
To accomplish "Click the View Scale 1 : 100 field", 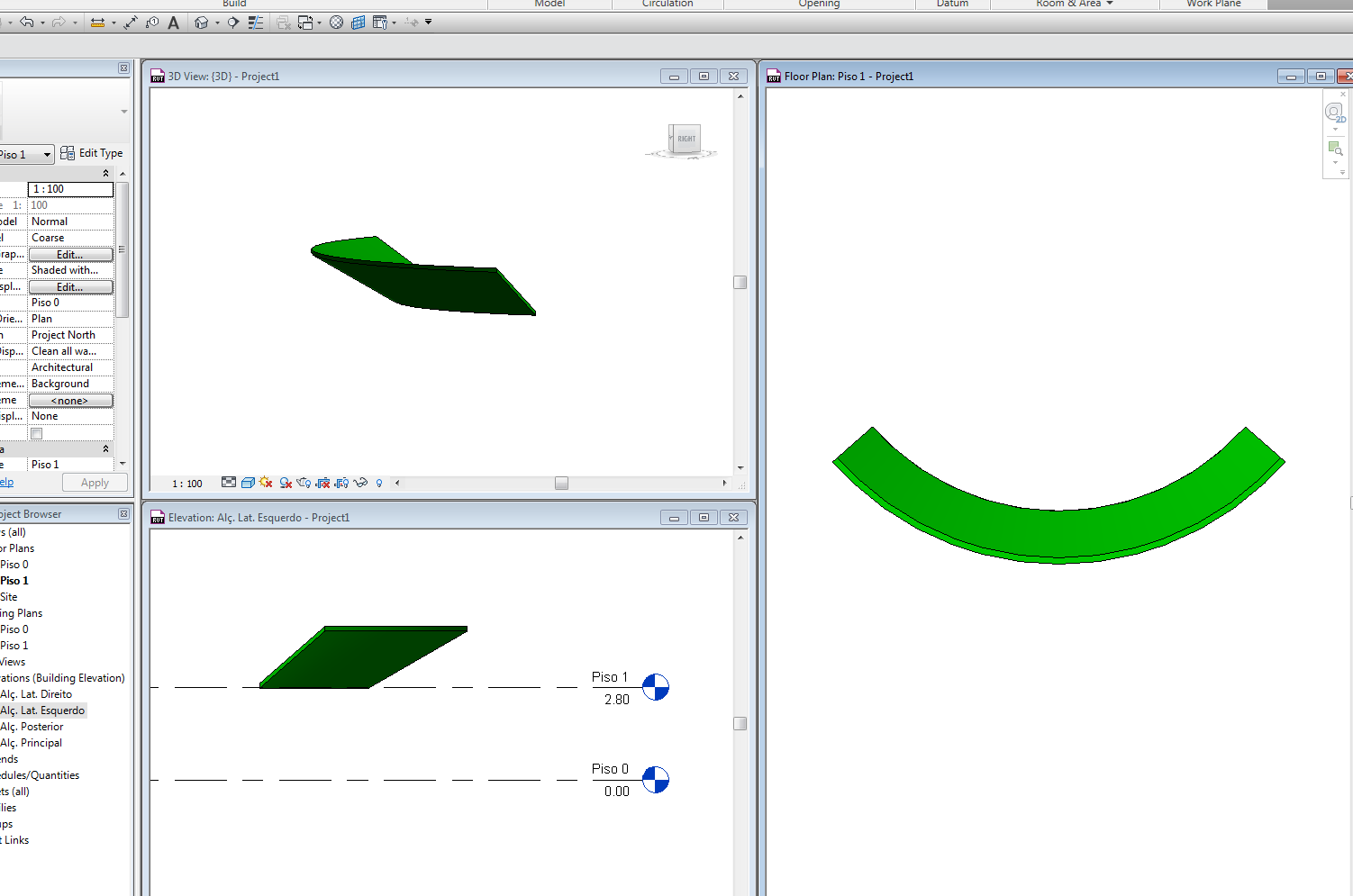I will point(70,189).
